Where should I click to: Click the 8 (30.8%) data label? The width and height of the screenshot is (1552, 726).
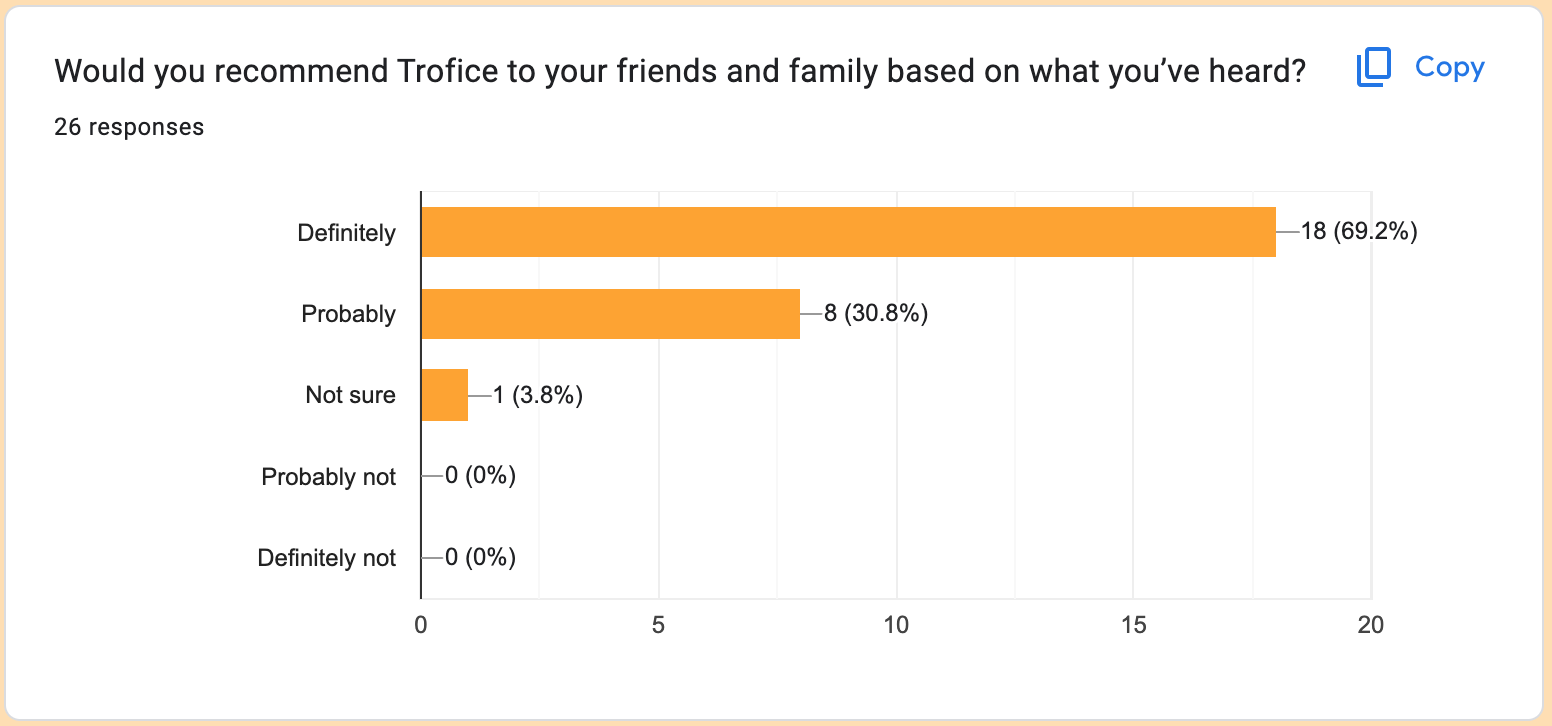click(876, 314)
